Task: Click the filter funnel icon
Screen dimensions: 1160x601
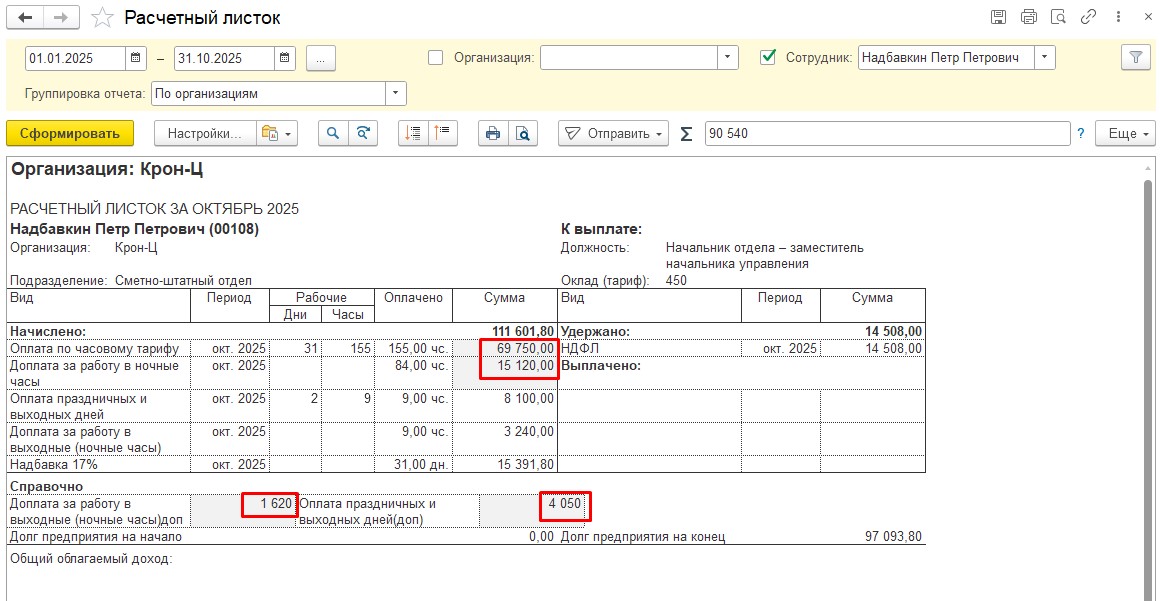Action: [1135, 58]
